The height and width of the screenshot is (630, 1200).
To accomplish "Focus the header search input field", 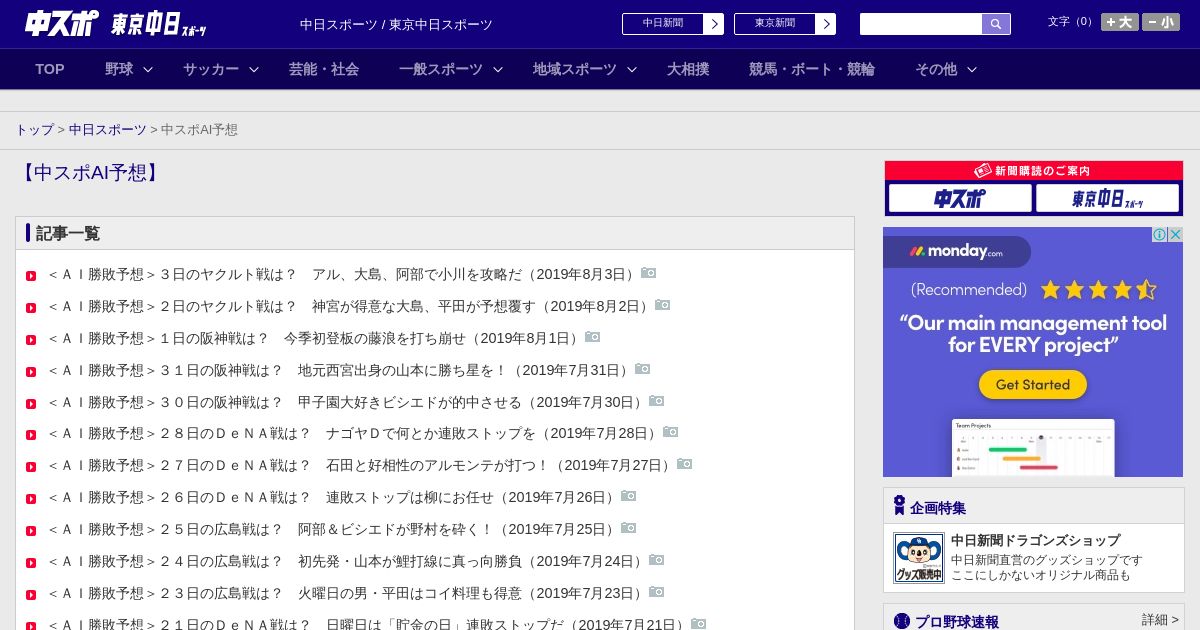I will tap(921, 24).
